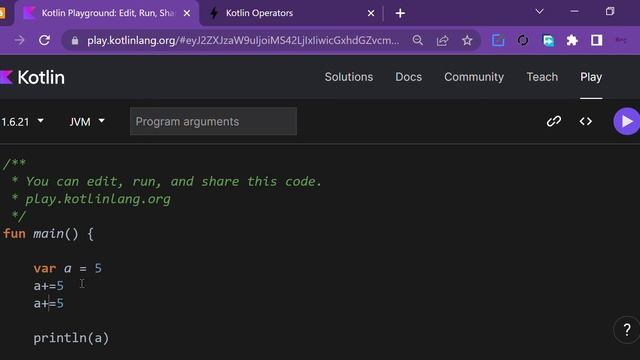Viewport: 640px width, 360px height.
Task: Toggle the browser side panel icon
Action: pyautogui.click(x=596, y=40)
